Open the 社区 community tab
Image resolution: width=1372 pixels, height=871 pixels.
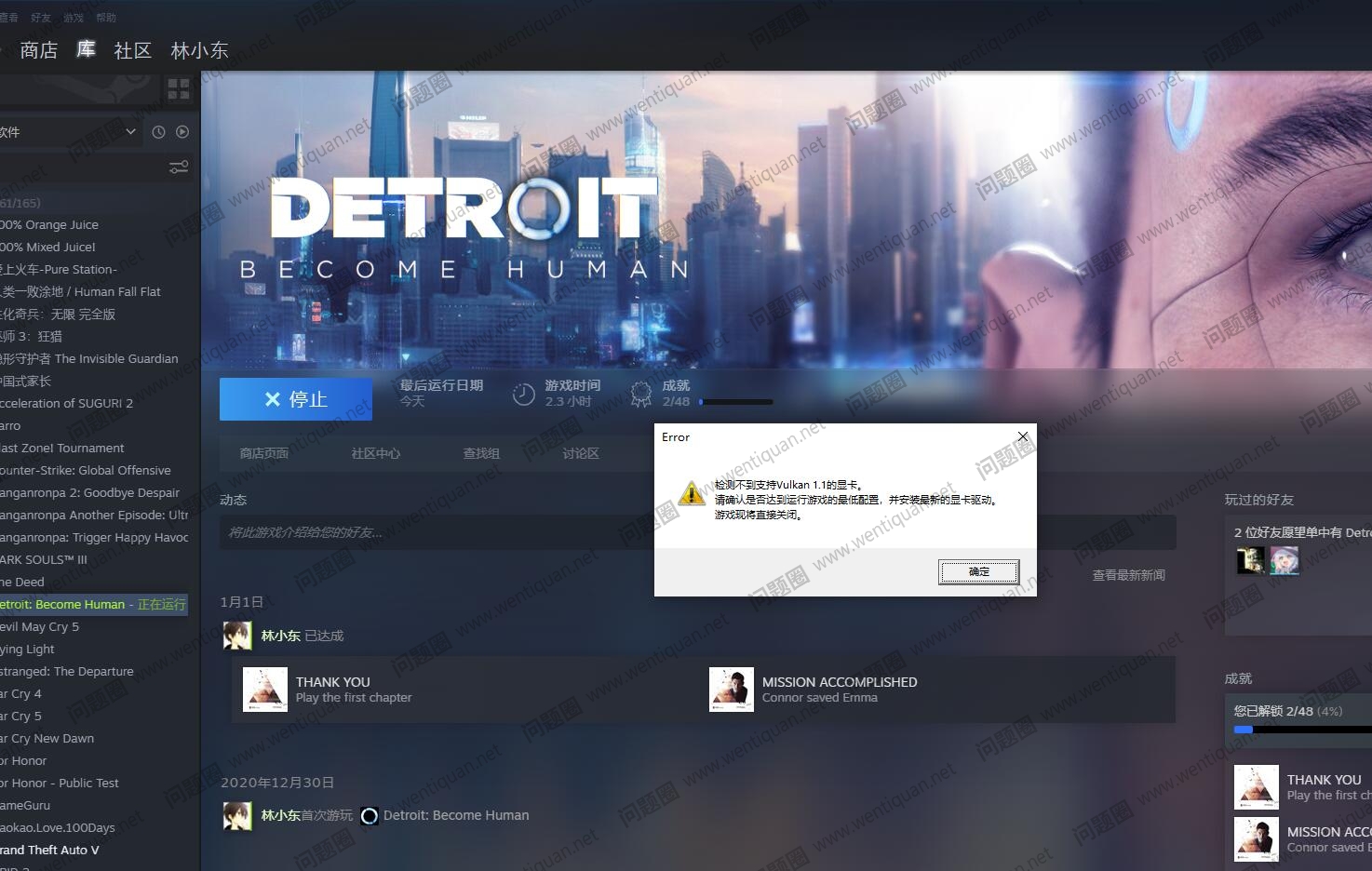click(132, 50)
